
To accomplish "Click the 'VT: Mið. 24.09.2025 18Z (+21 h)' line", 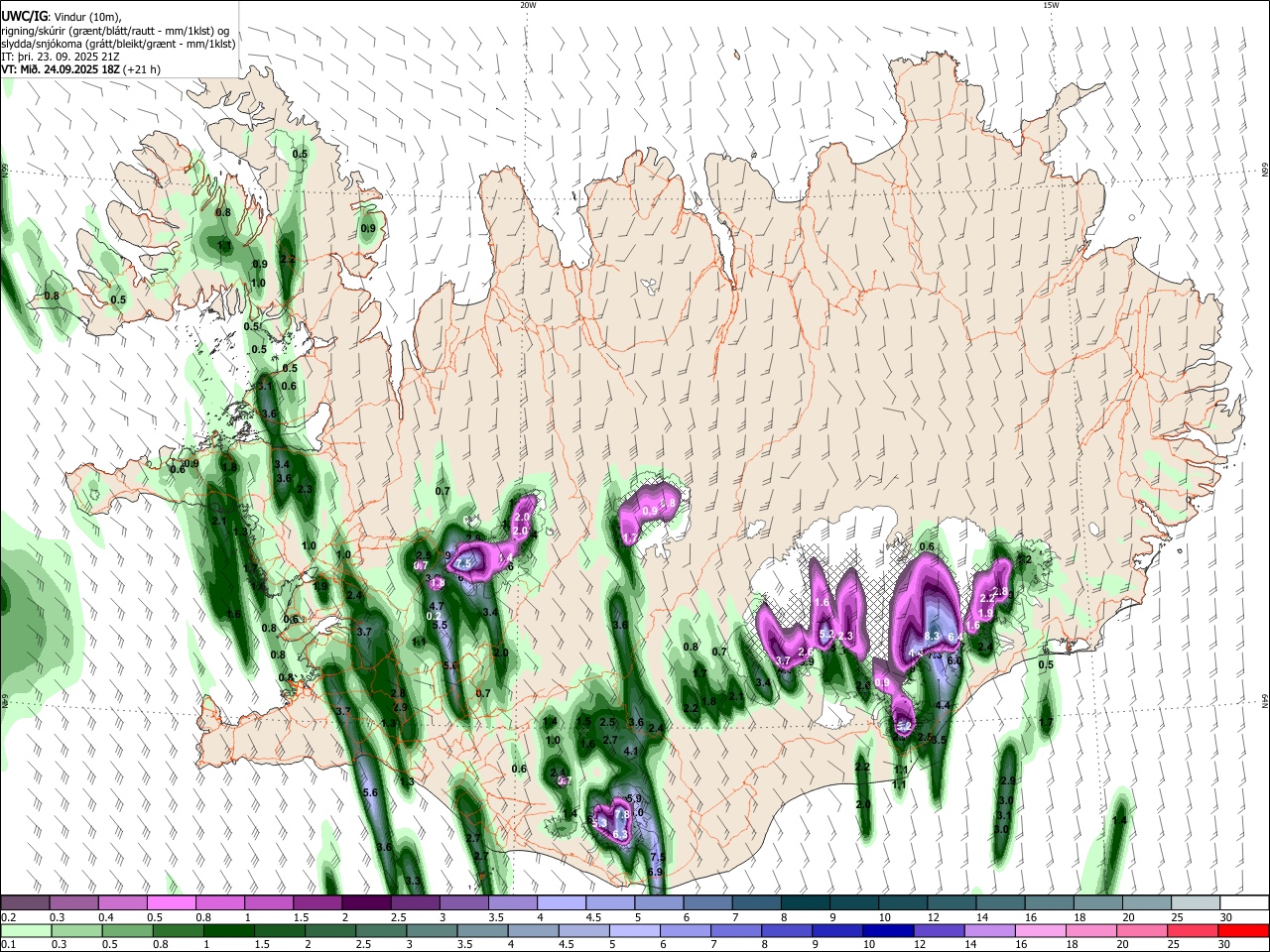I will [80, 69].
